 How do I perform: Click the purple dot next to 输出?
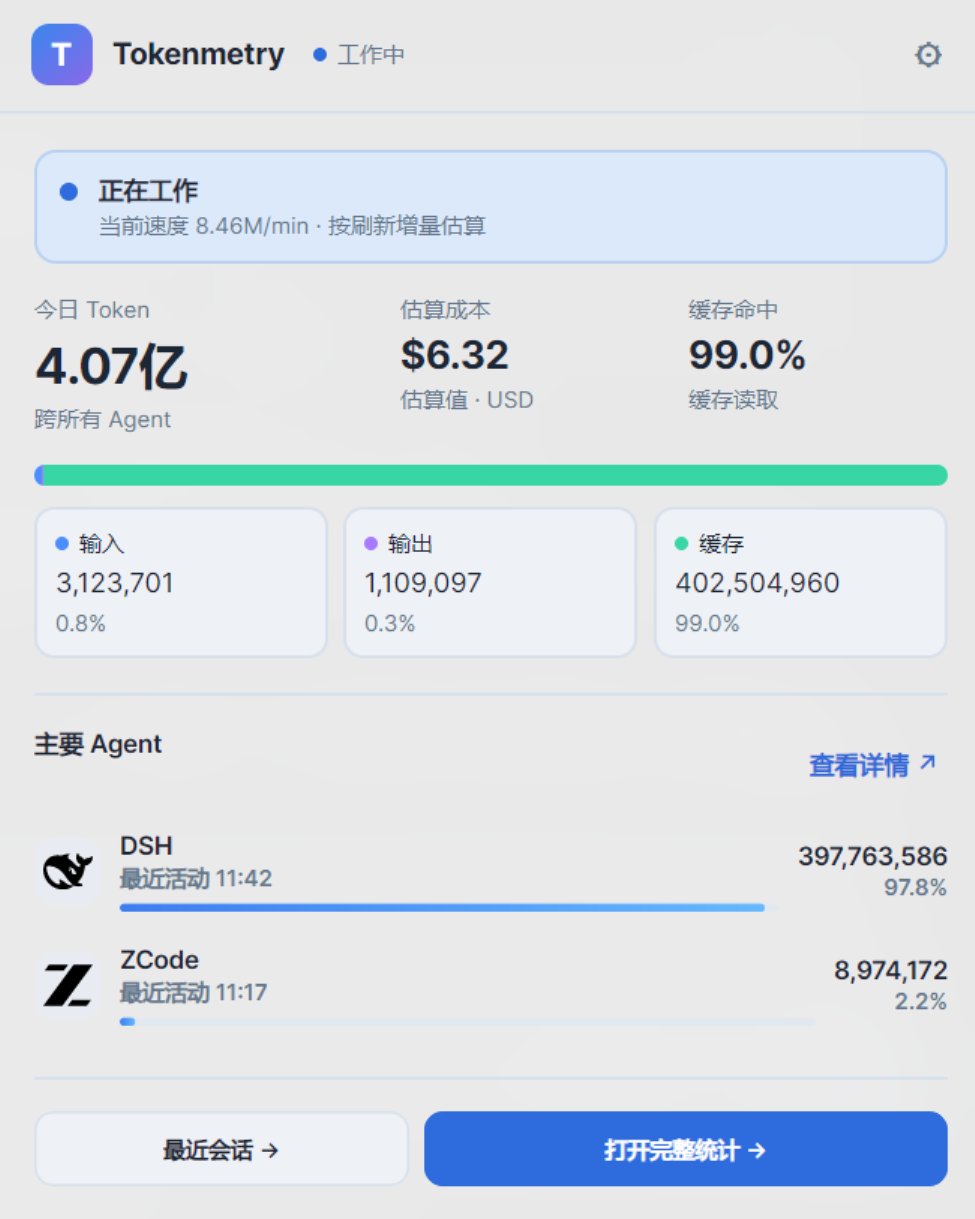point(371,544)
